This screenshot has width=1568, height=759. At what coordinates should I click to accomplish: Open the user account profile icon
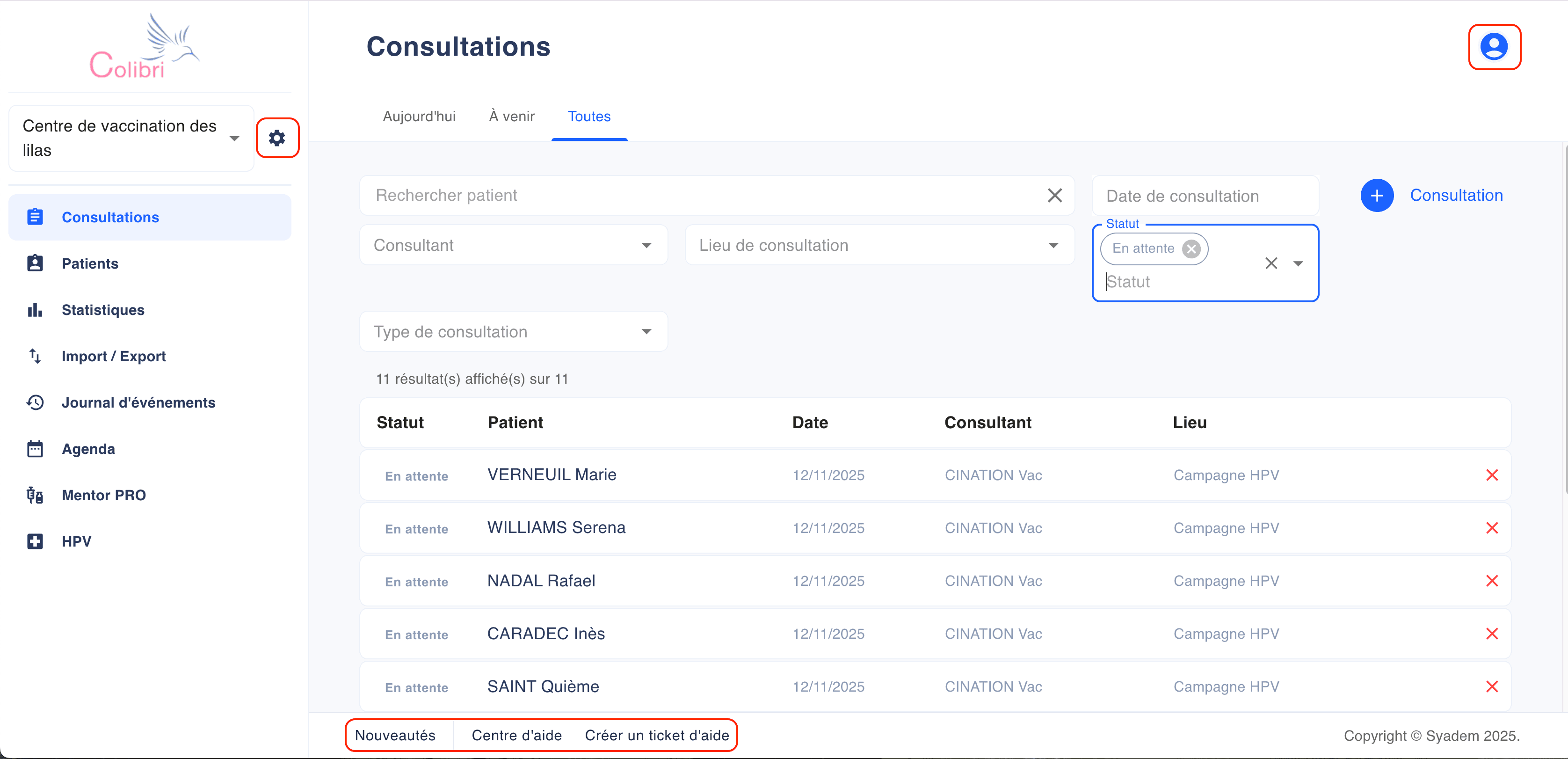pos(1494,47)
